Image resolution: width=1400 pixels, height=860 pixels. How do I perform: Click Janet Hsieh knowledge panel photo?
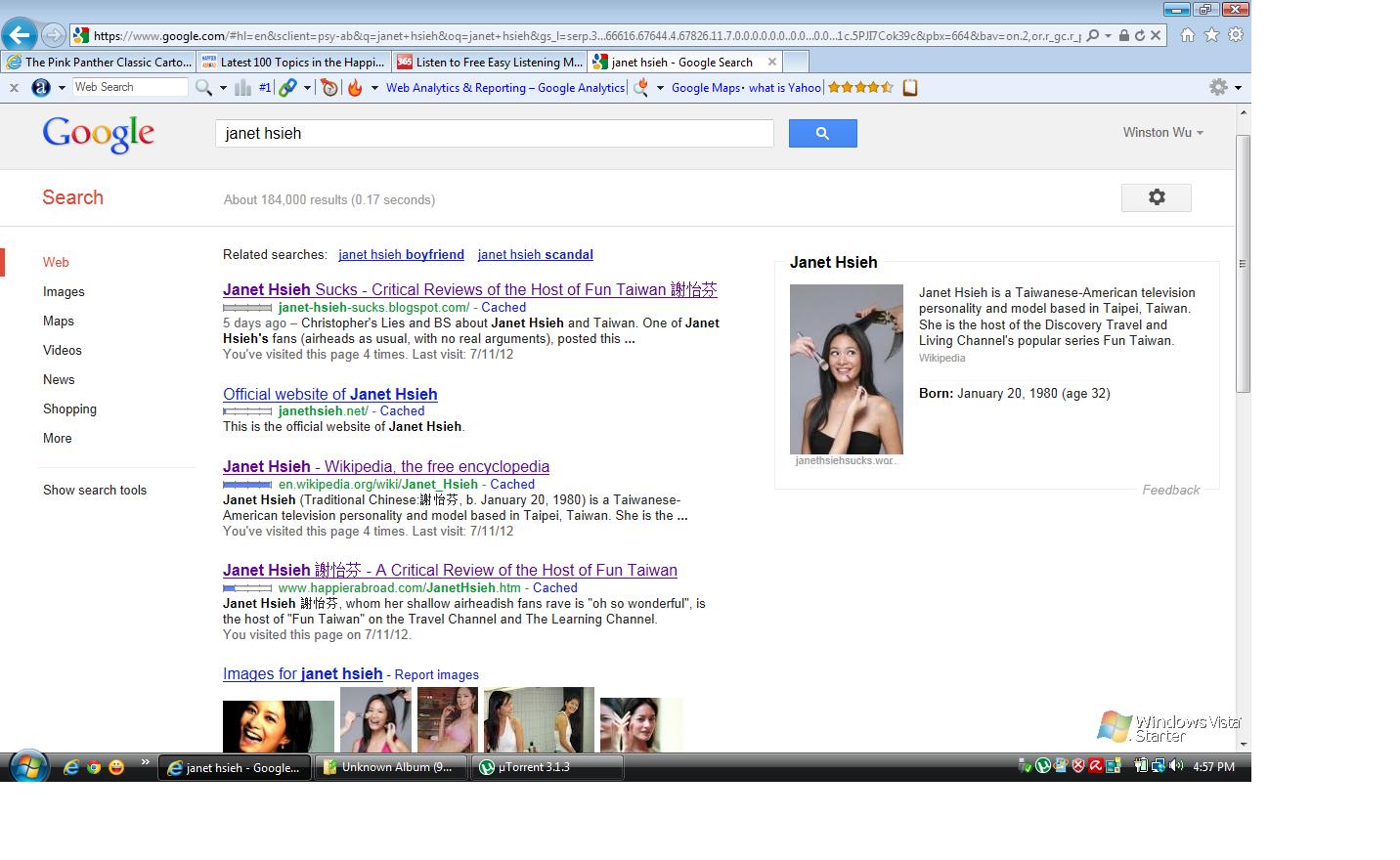(x=847, y=368)
